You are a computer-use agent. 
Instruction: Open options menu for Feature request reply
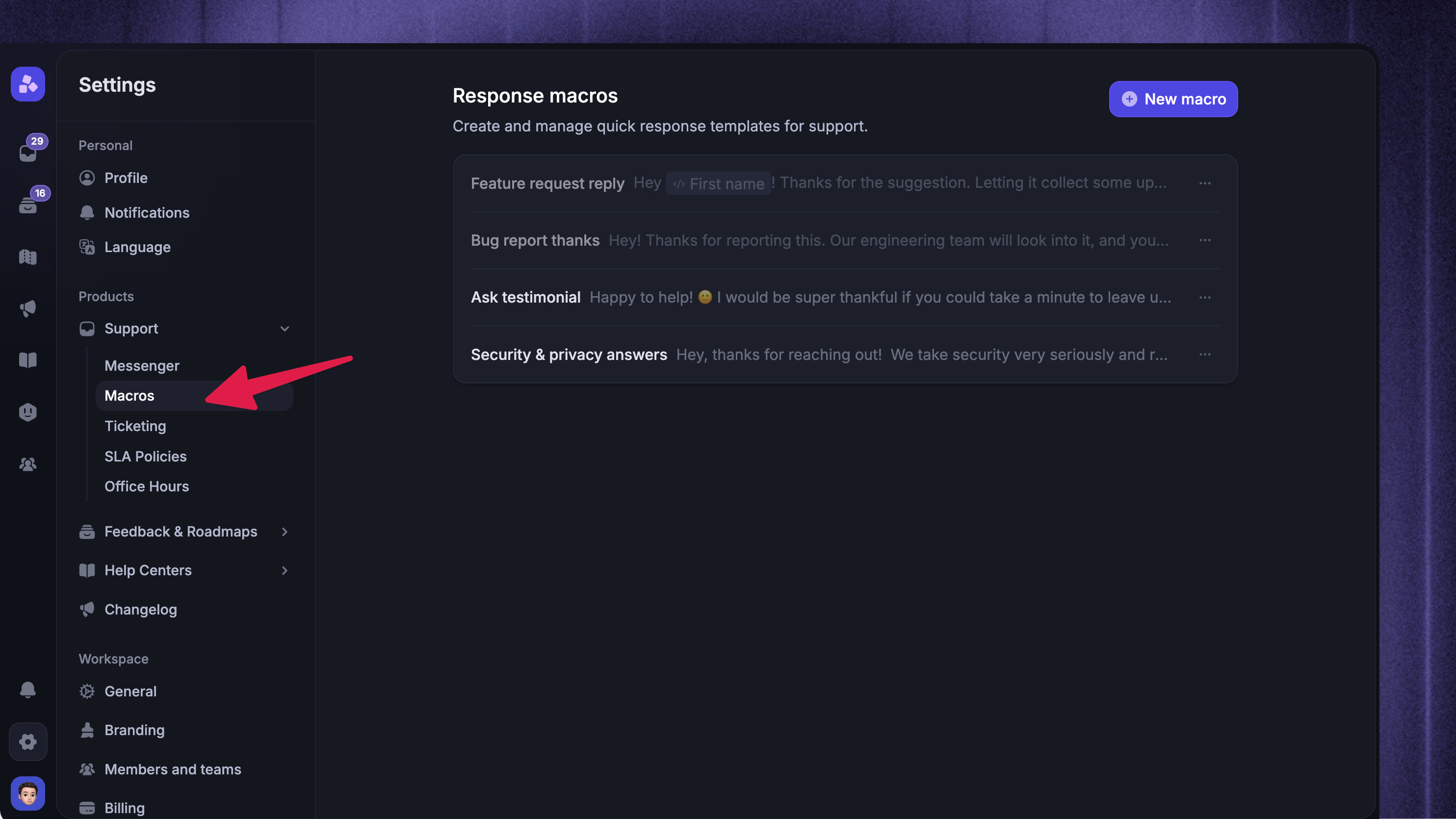coord(1205,183)
